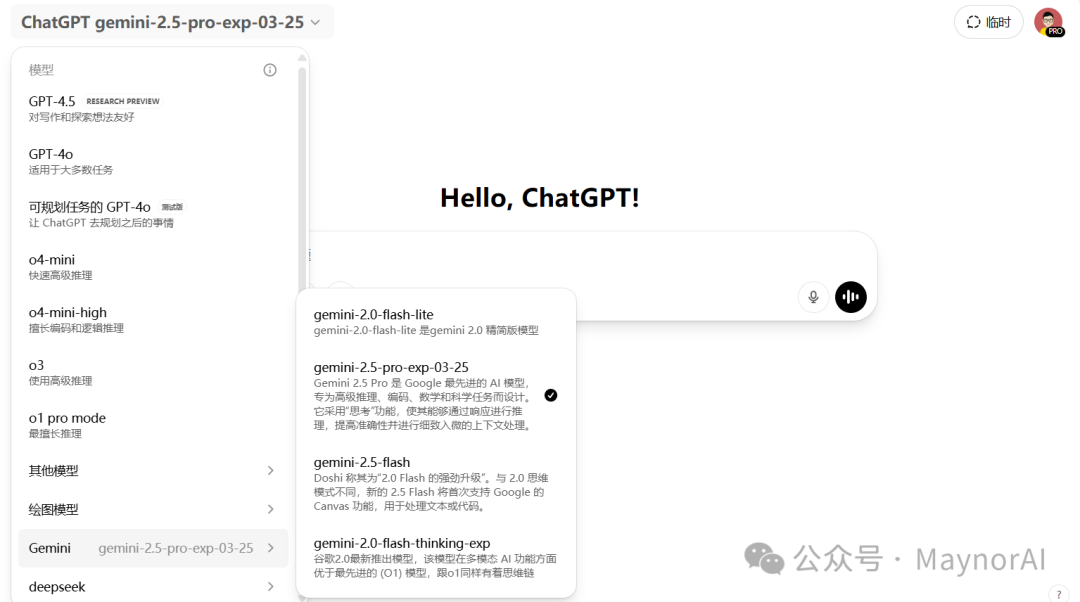This screenshot has width=1080, height=602.
Task: Click the RESEARCH PREVIEW badge
Action: 123,101
